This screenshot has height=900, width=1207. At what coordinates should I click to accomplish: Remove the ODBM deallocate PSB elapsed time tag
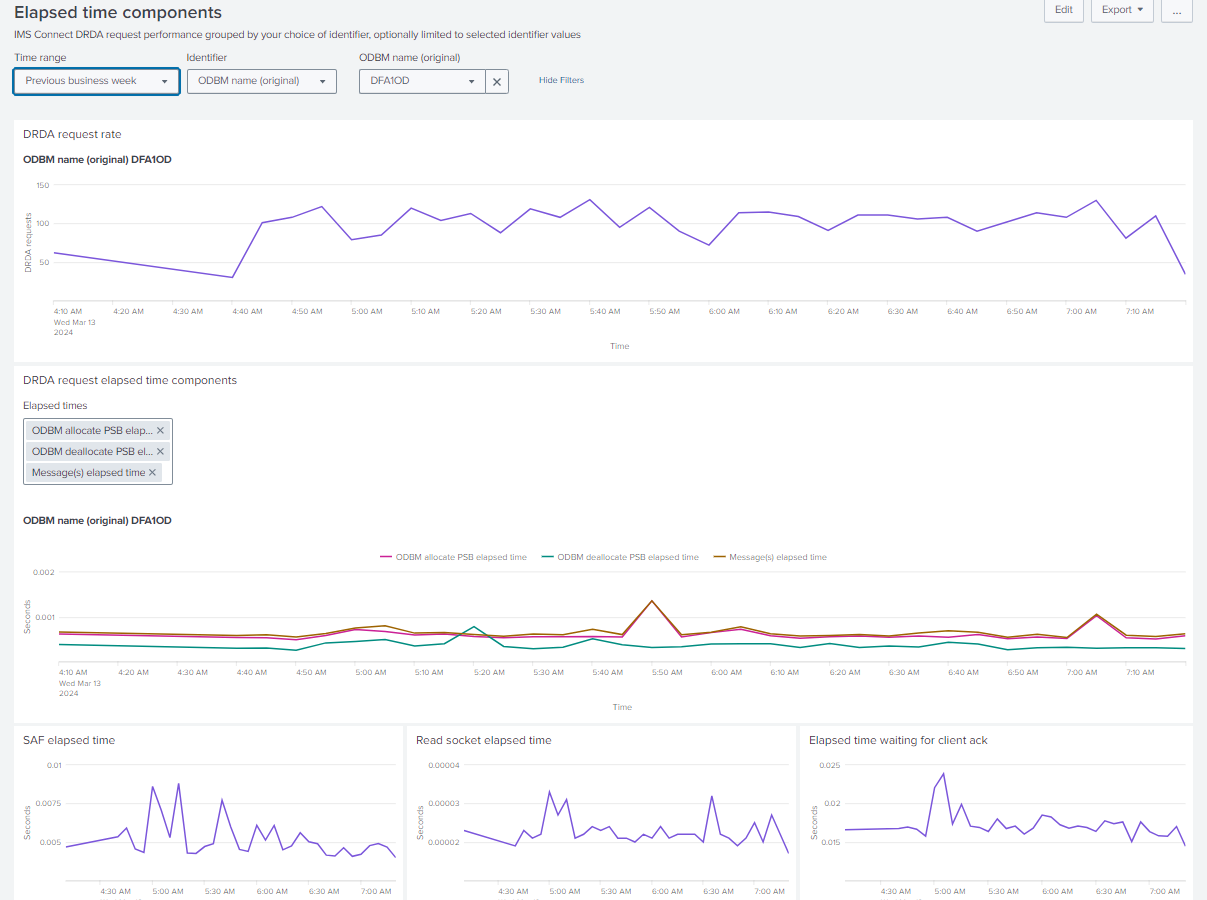click(160, 452)
